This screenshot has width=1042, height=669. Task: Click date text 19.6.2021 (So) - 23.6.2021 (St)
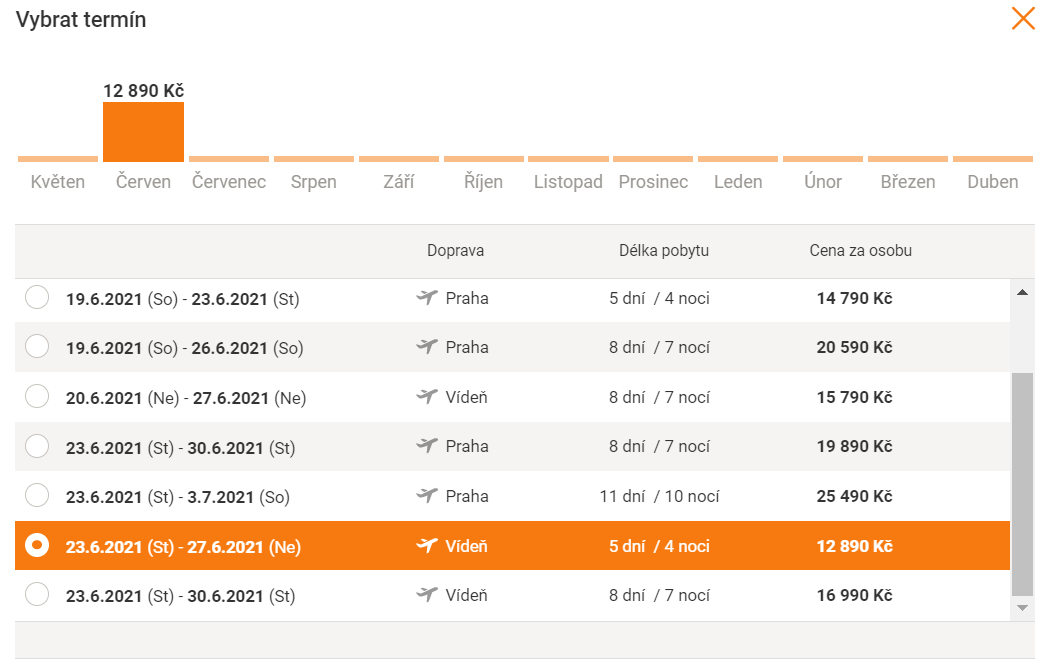[183, 299]
